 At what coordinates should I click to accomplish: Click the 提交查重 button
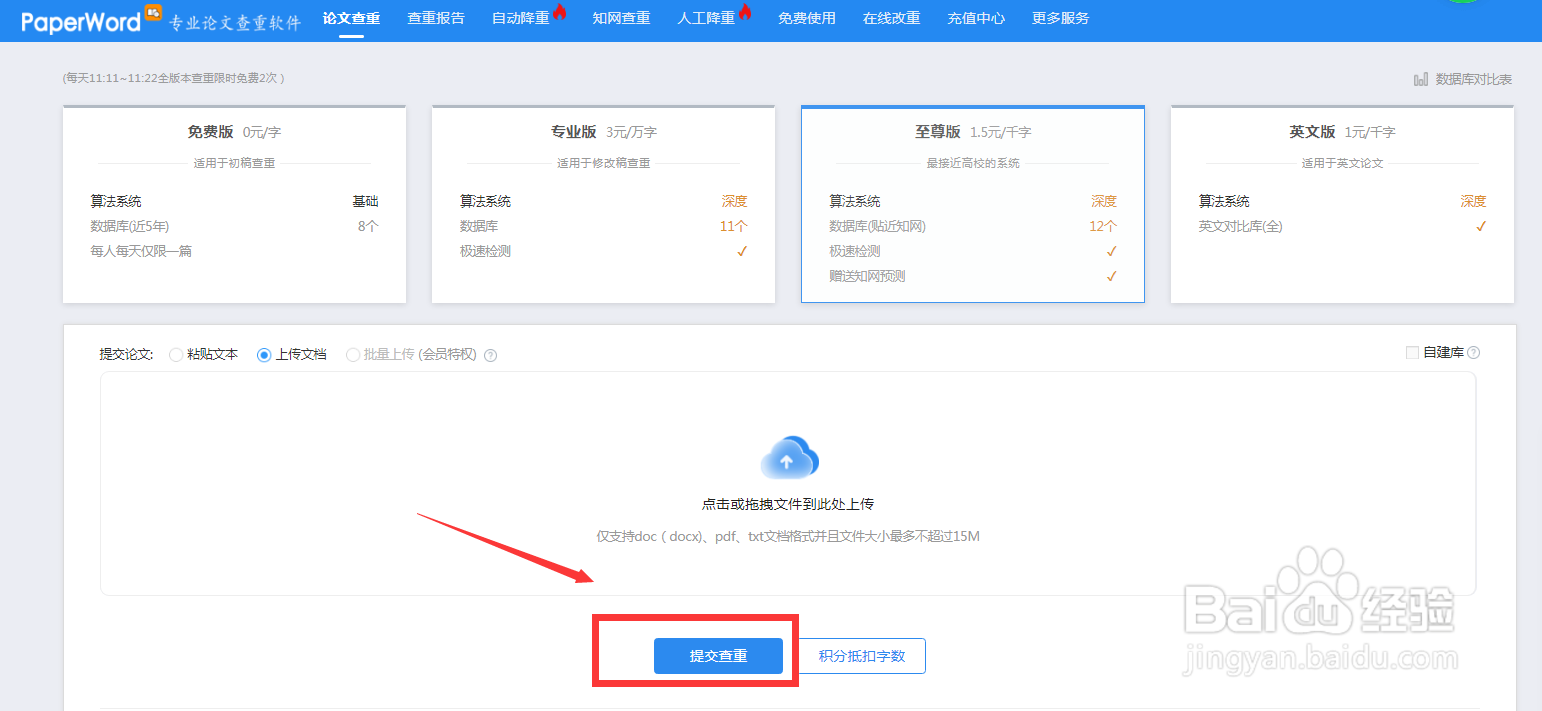(x=718, y=656)
